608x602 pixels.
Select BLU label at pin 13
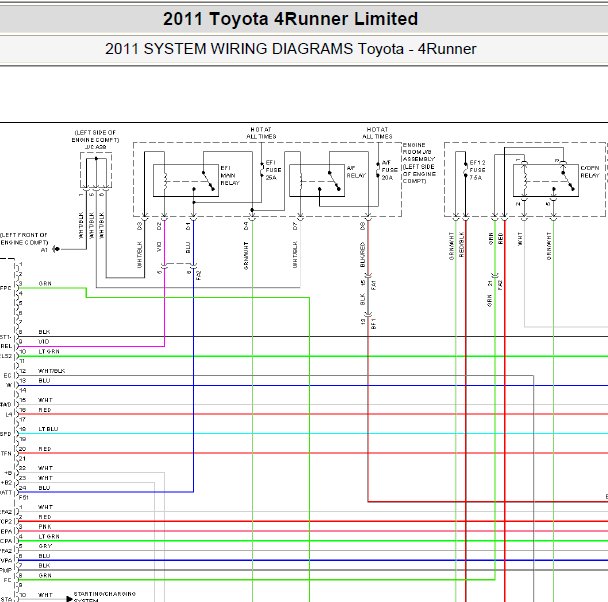[44, 380]
